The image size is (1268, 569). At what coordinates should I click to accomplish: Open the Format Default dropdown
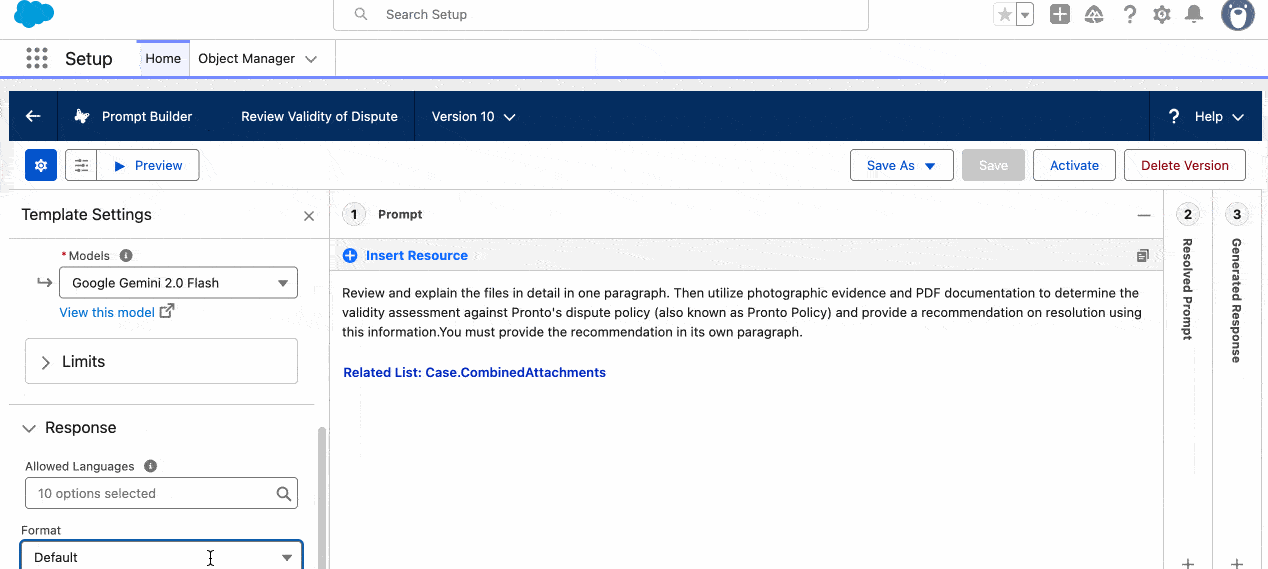click(x=161, y=556)
